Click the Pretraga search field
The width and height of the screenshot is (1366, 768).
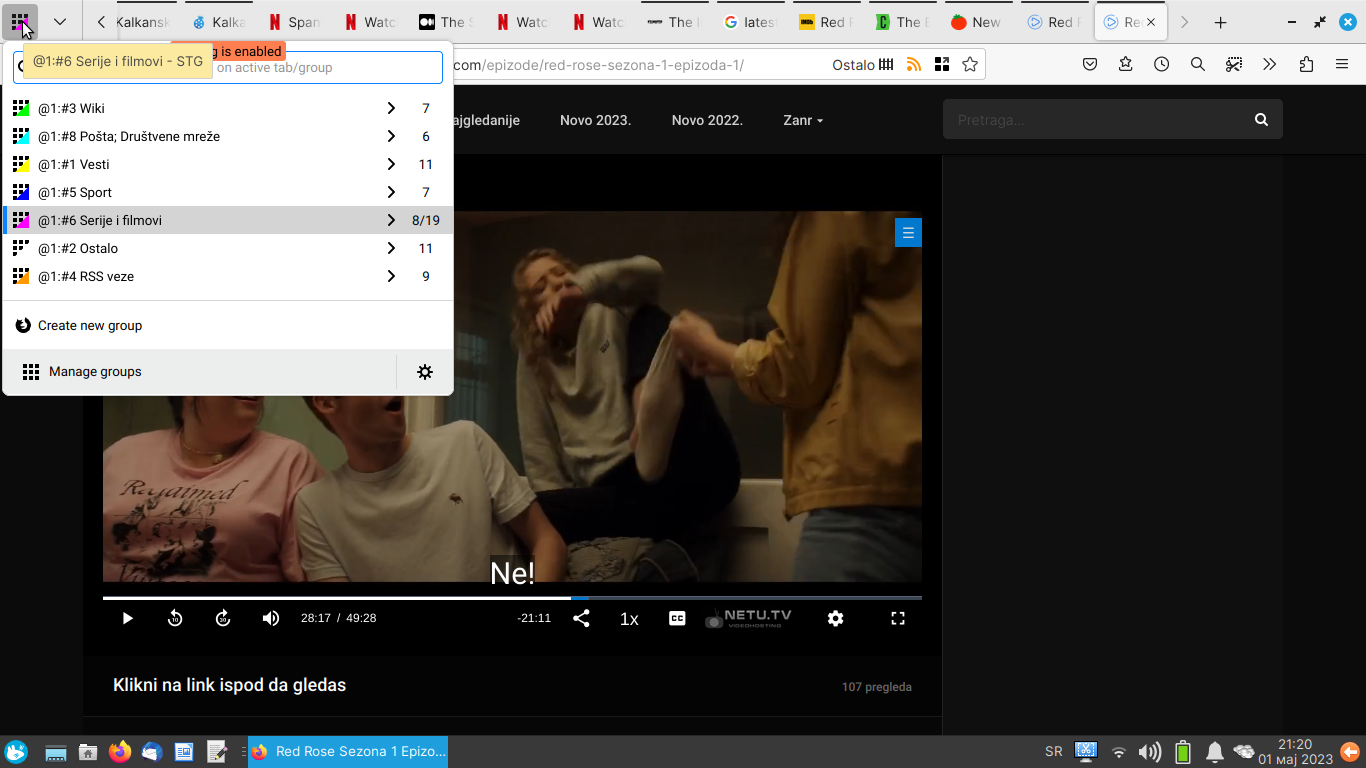pyautogui.click(x=1093, y=120)
